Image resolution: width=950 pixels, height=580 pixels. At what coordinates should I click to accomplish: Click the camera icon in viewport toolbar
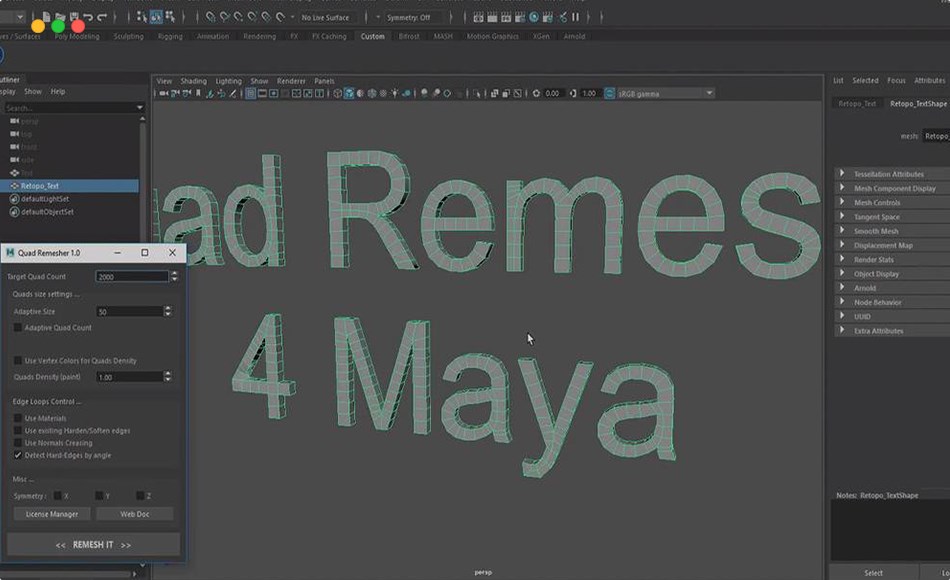[x=164, y=93]
